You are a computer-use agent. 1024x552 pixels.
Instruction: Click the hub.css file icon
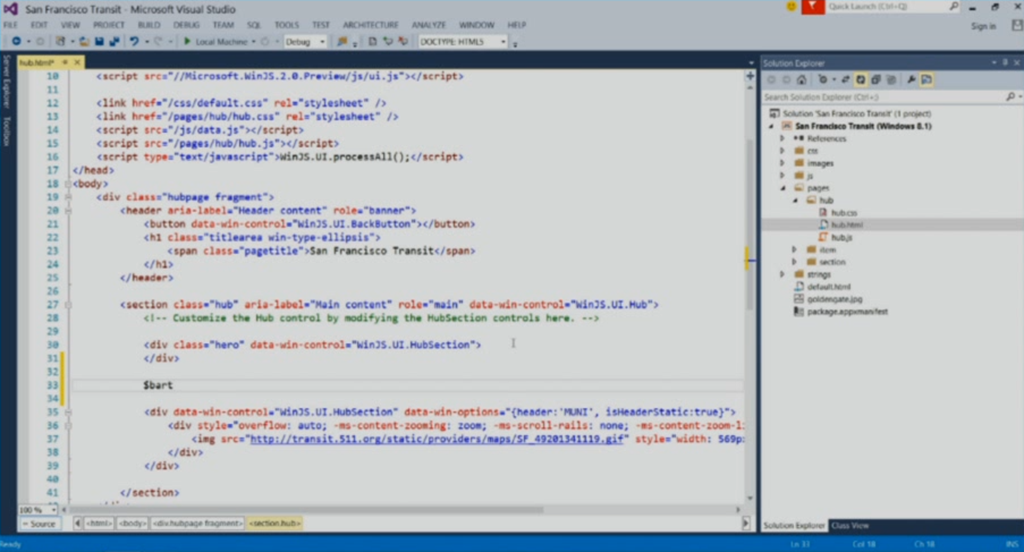coord(823,212)
